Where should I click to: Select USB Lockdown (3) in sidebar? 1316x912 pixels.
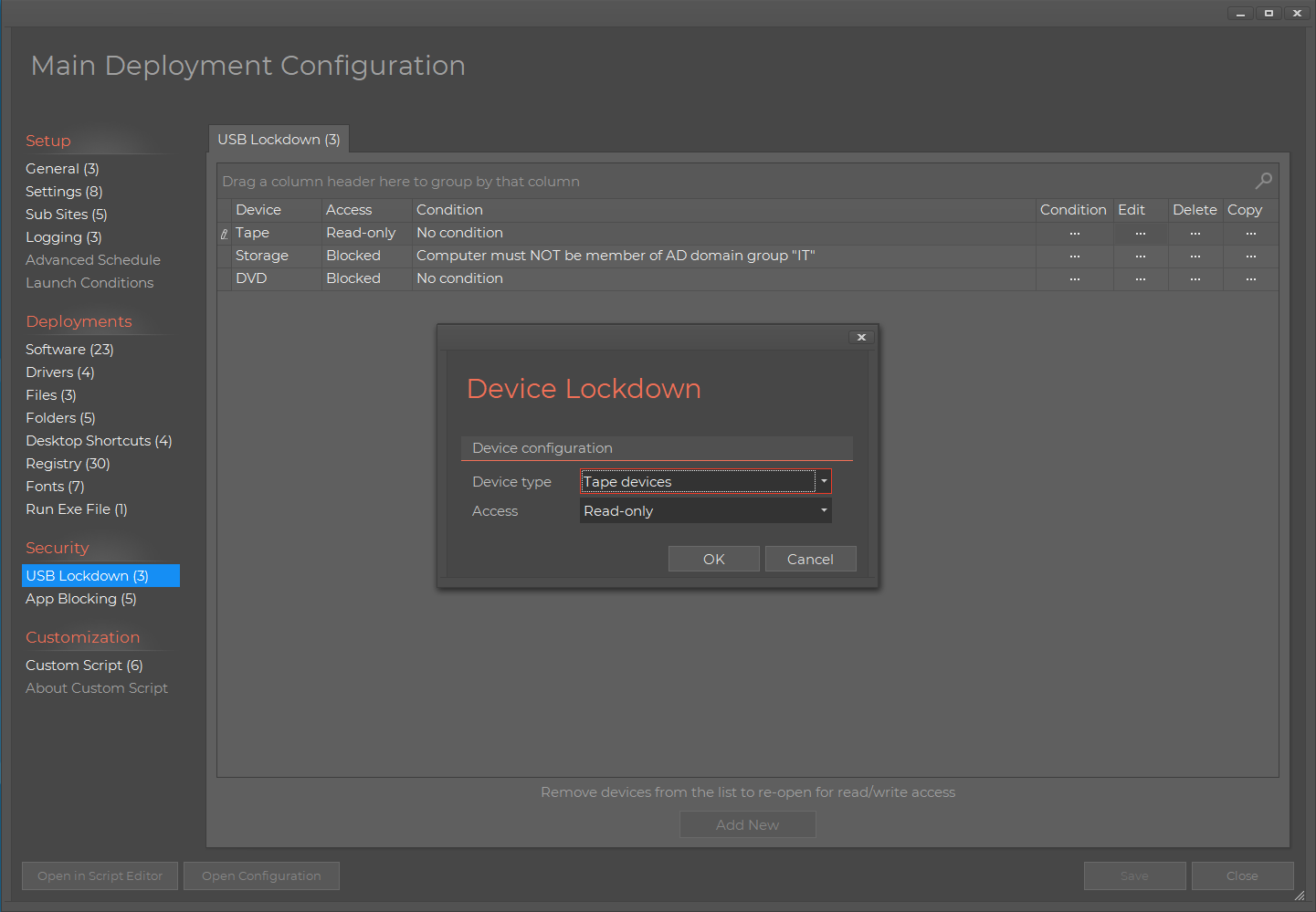[100, 575]
